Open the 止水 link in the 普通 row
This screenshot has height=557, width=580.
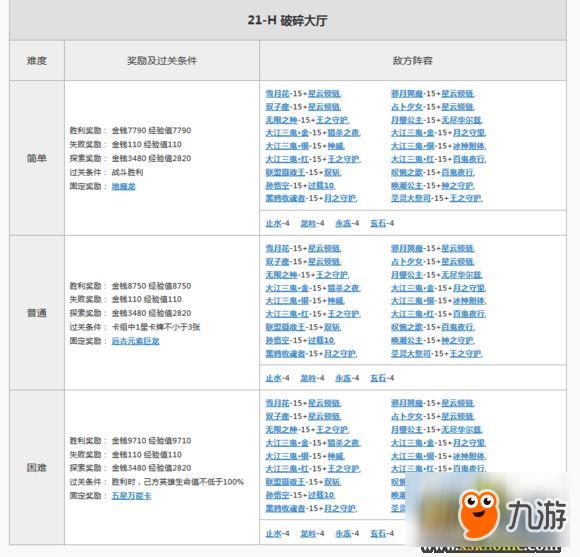coord(273,378)
